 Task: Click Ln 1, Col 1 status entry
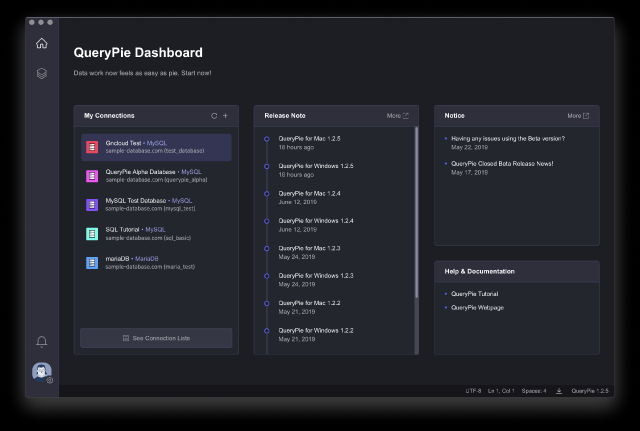501,391
